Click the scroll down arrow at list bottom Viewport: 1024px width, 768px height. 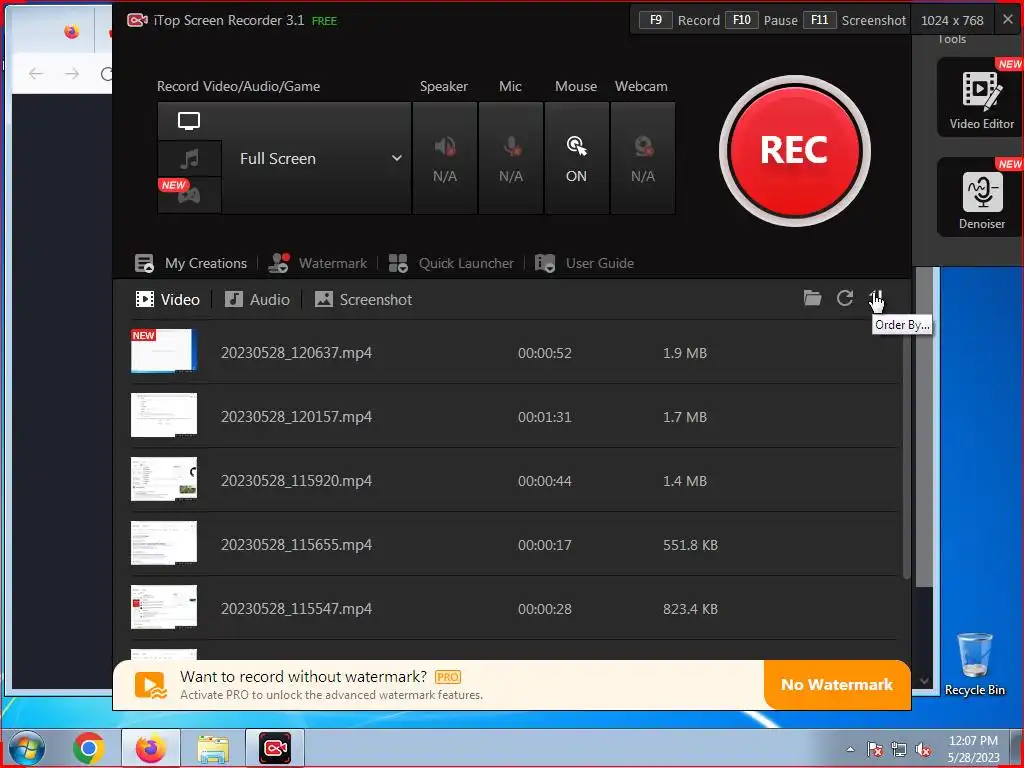(x=924, y=680)
